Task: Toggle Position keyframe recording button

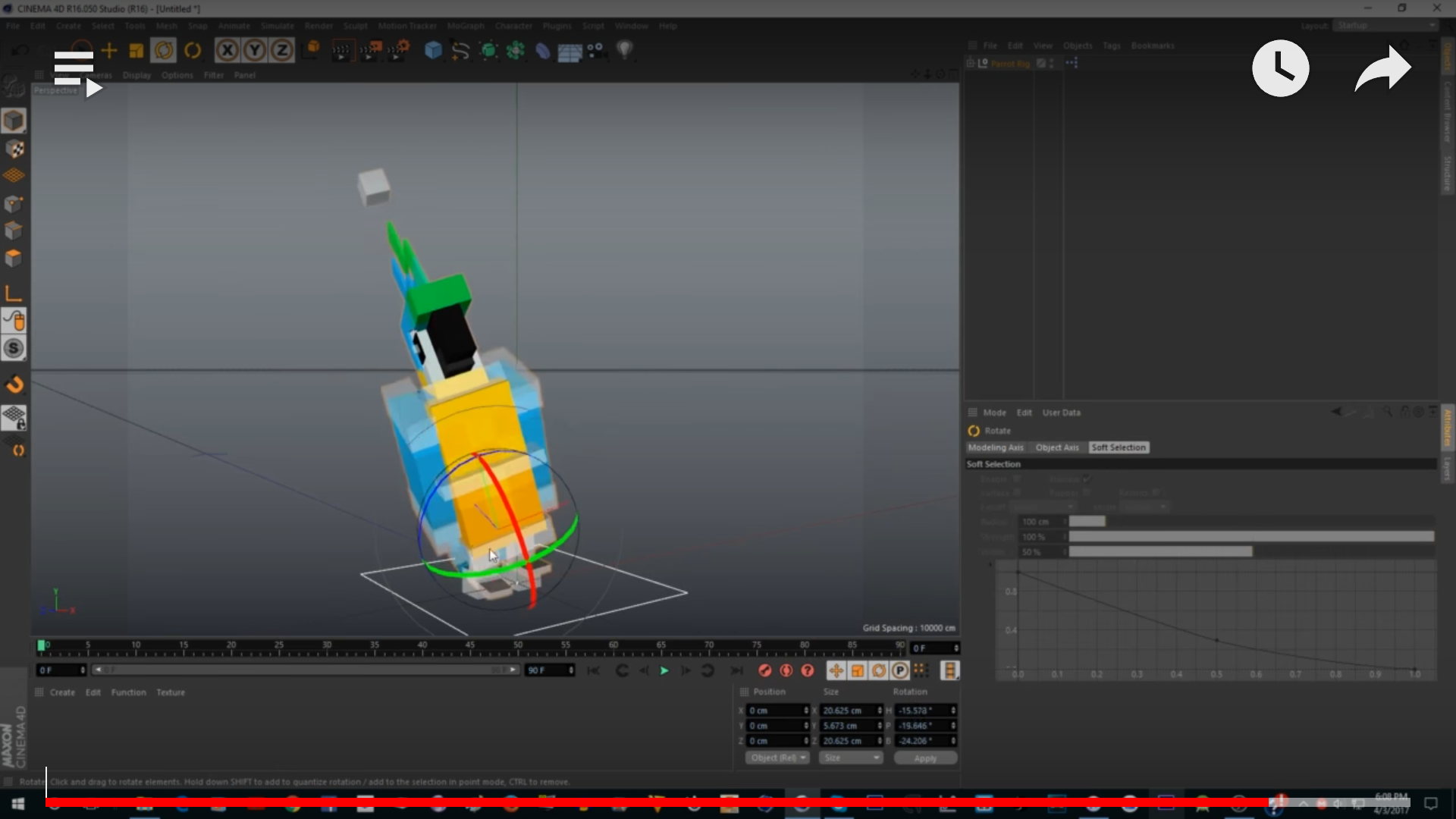Action: click(x=836, y=670)
